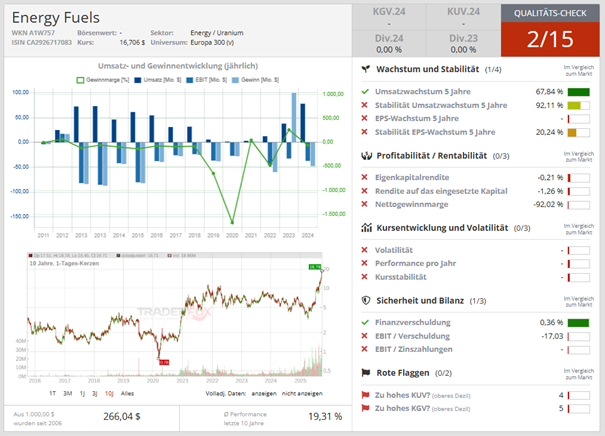The height and width of the screenshot is (436, 605).
Task: Click the ISIN CA2926717083 text
Action: tap(42, 42)
